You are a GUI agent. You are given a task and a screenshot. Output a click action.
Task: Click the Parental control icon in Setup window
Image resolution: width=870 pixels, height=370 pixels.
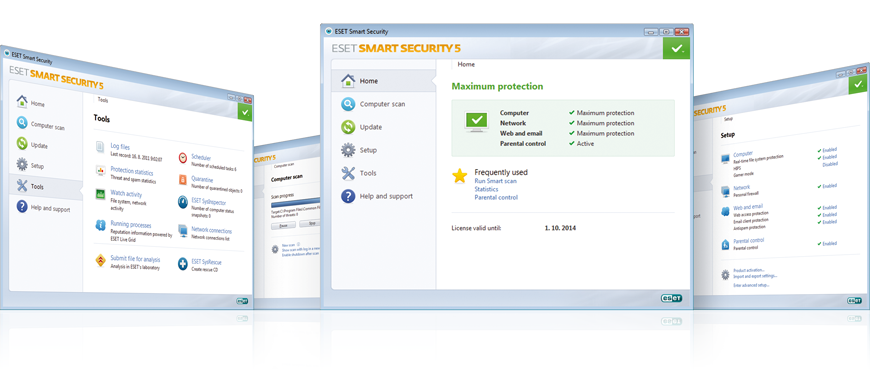coord(725,244)
